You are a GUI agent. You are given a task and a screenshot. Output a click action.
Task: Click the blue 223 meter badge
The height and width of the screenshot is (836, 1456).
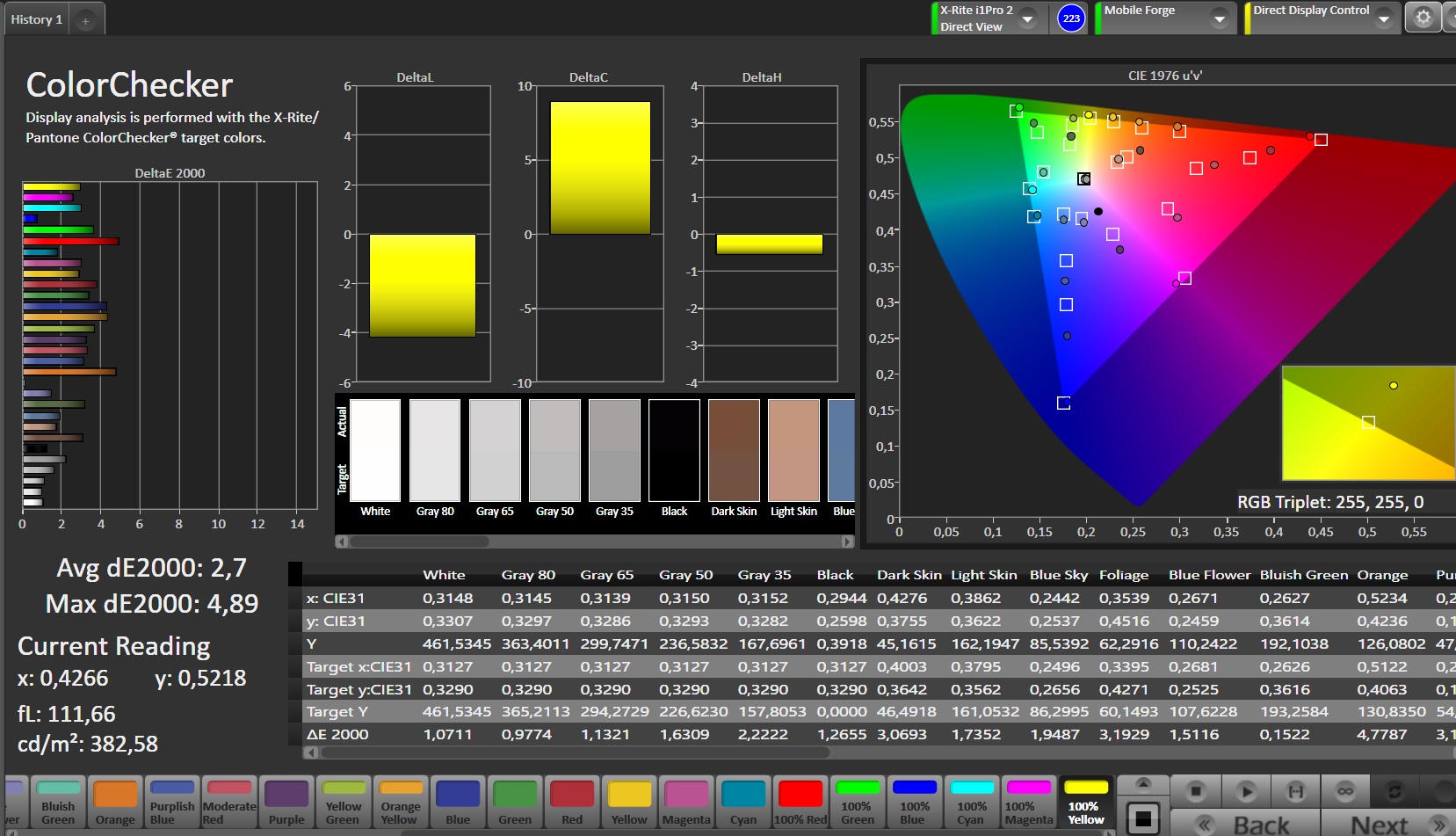click(1070, 18)
